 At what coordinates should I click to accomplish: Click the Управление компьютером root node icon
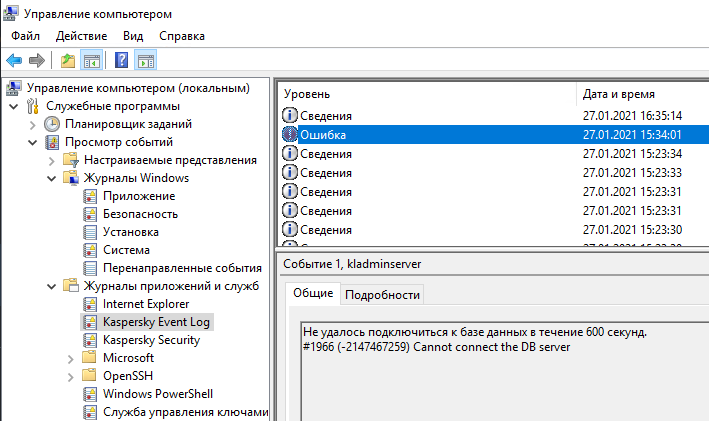14,88
